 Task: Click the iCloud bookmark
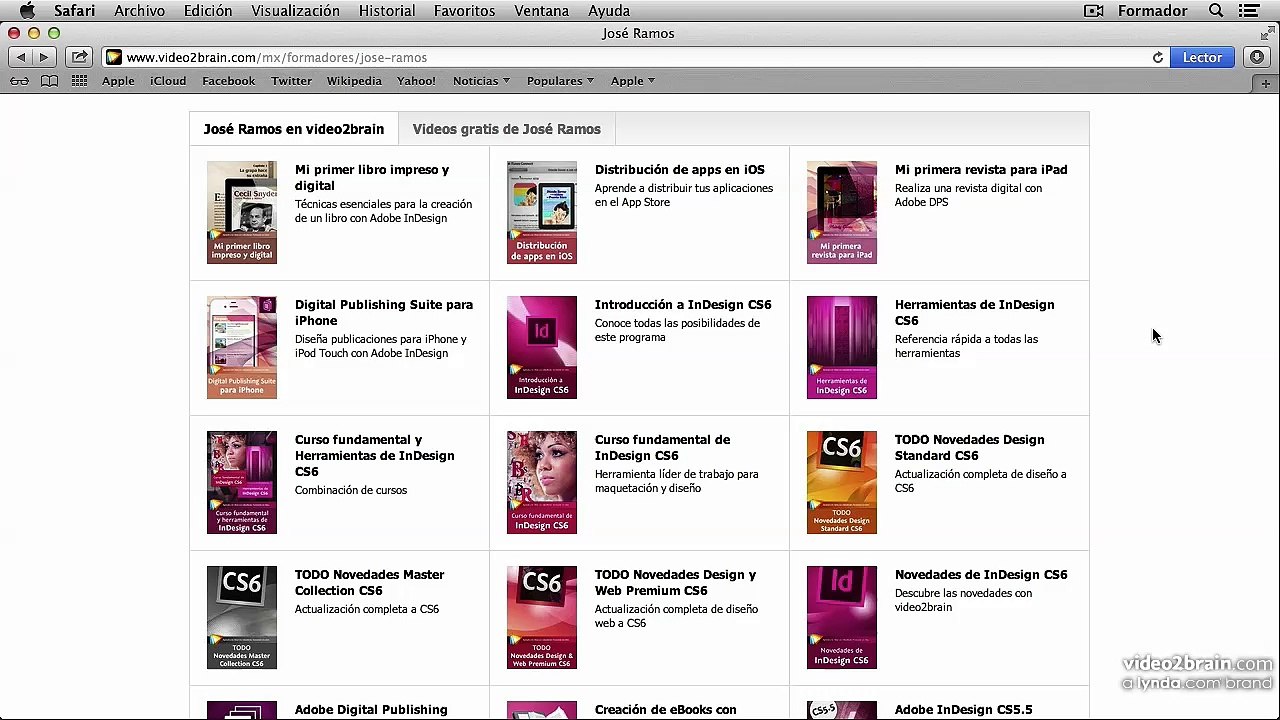point(168,81)
